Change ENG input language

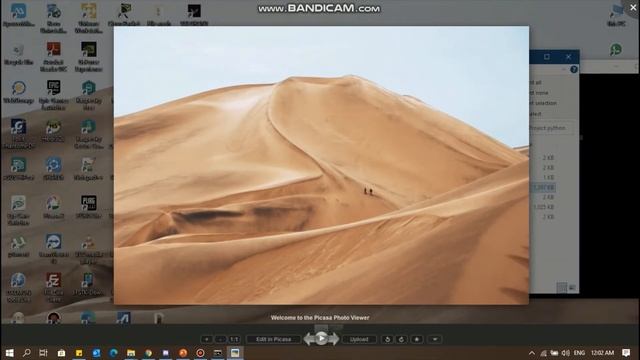click(579, 353)
